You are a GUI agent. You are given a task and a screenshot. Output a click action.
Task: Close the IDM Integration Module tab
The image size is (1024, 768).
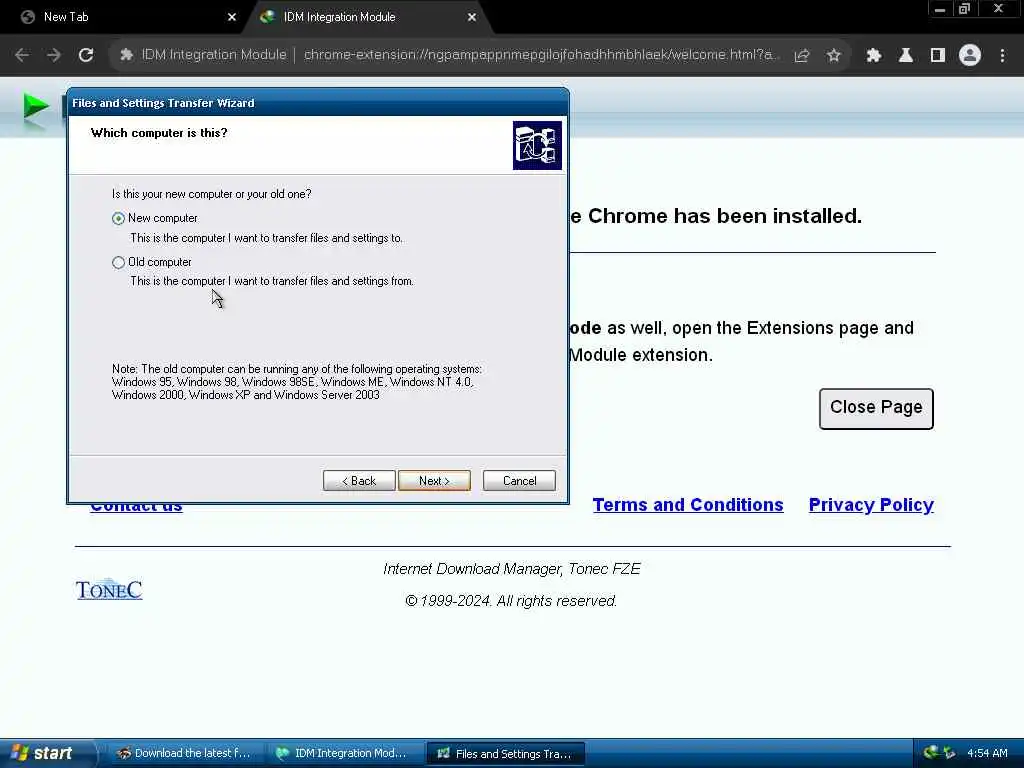coord(472,17)
